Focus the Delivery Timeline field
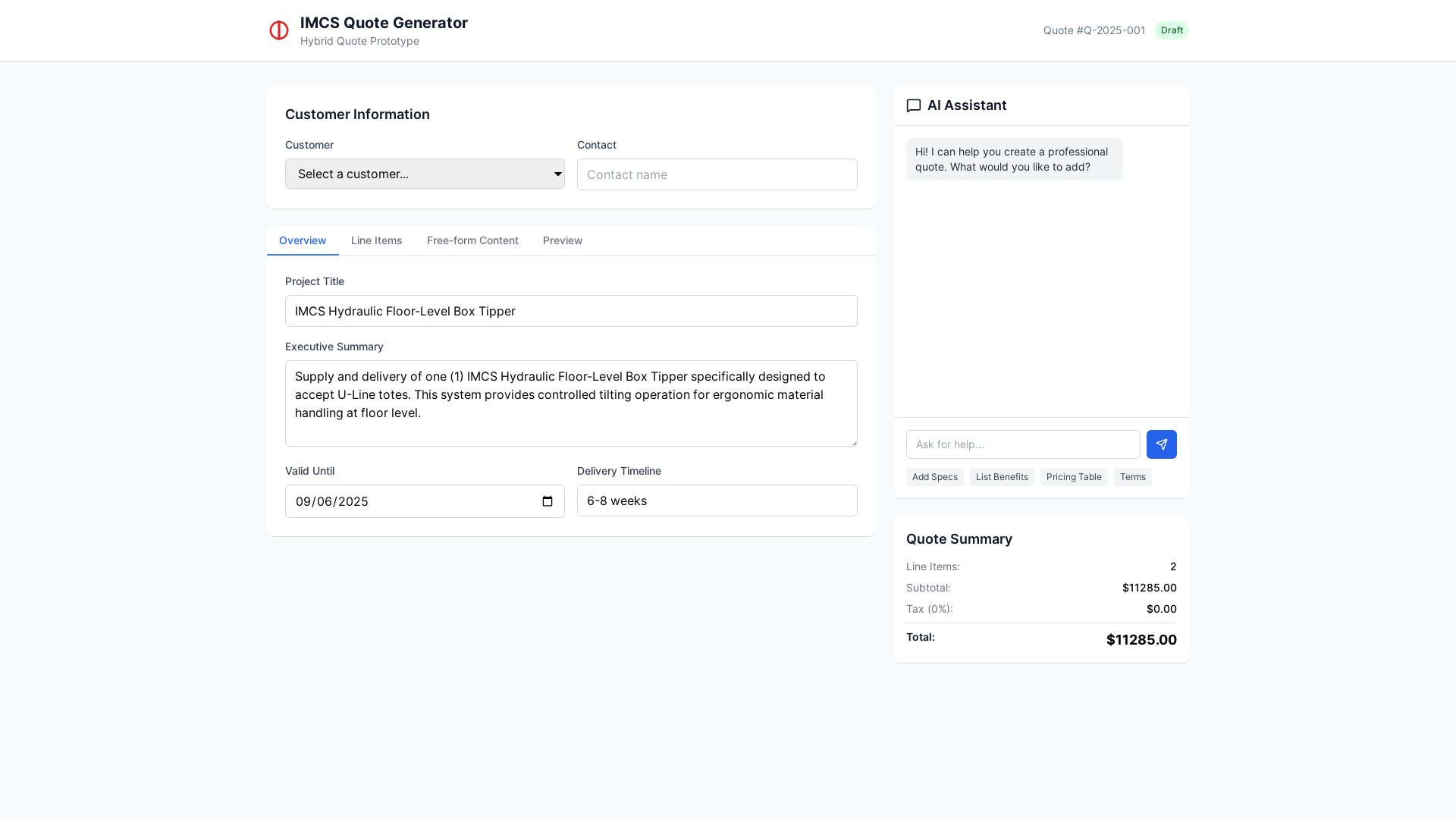 tap(717, 500)
